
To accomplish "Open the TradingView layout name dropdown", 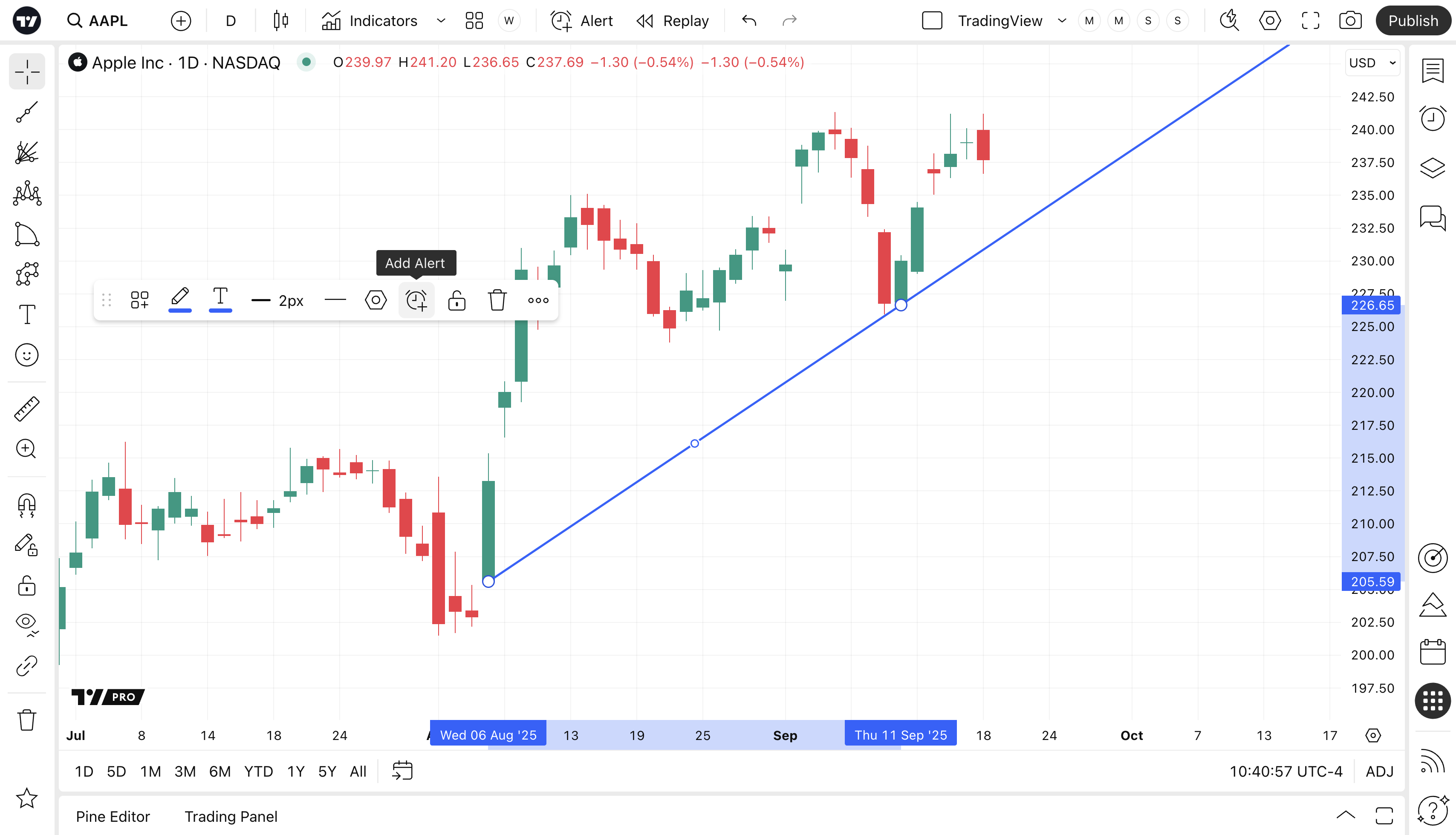I will pos(1062,21).
